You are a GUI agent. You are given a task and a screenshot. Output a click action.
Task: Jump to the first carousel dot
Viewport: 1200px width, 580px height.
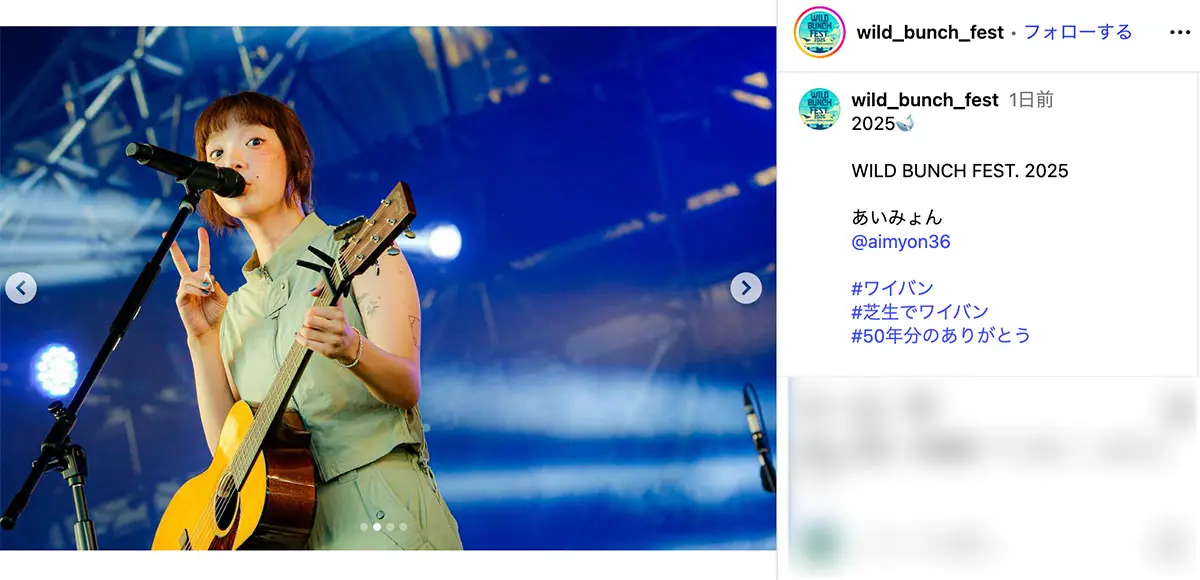[x=364, y=526]
